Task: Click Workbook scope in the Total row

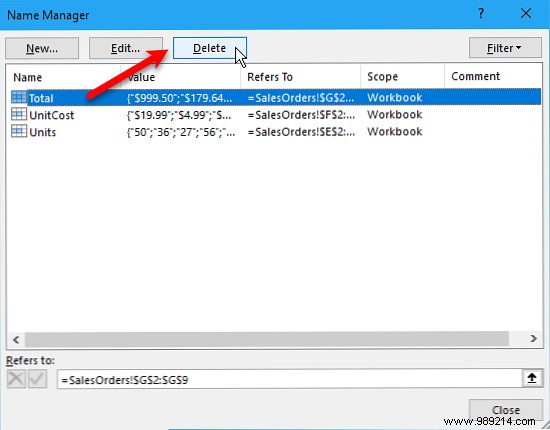Action: click(x=395, y=98)
